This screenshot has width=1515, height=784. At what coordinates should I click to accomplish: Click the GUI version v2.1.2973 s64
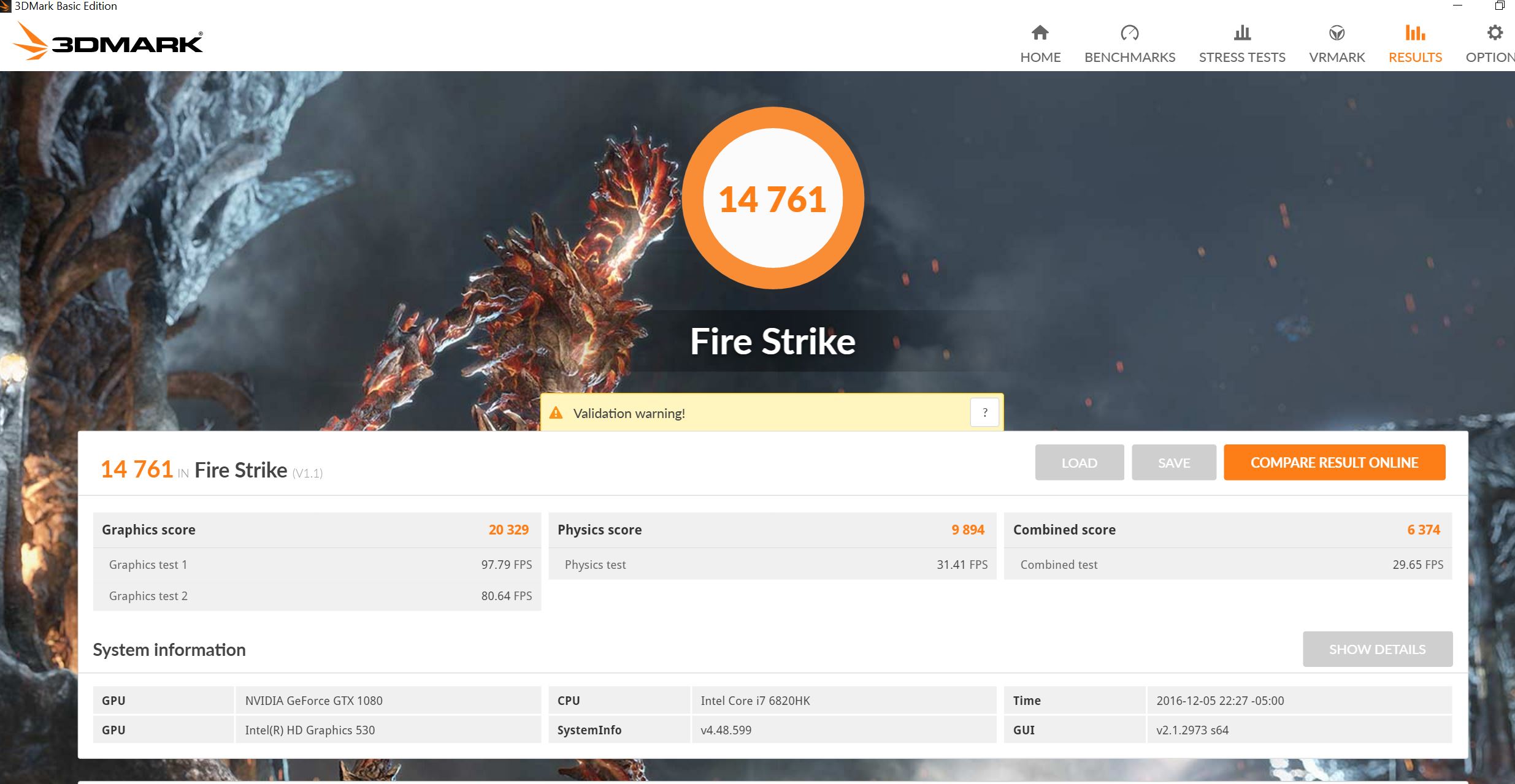pos(1192,730)
